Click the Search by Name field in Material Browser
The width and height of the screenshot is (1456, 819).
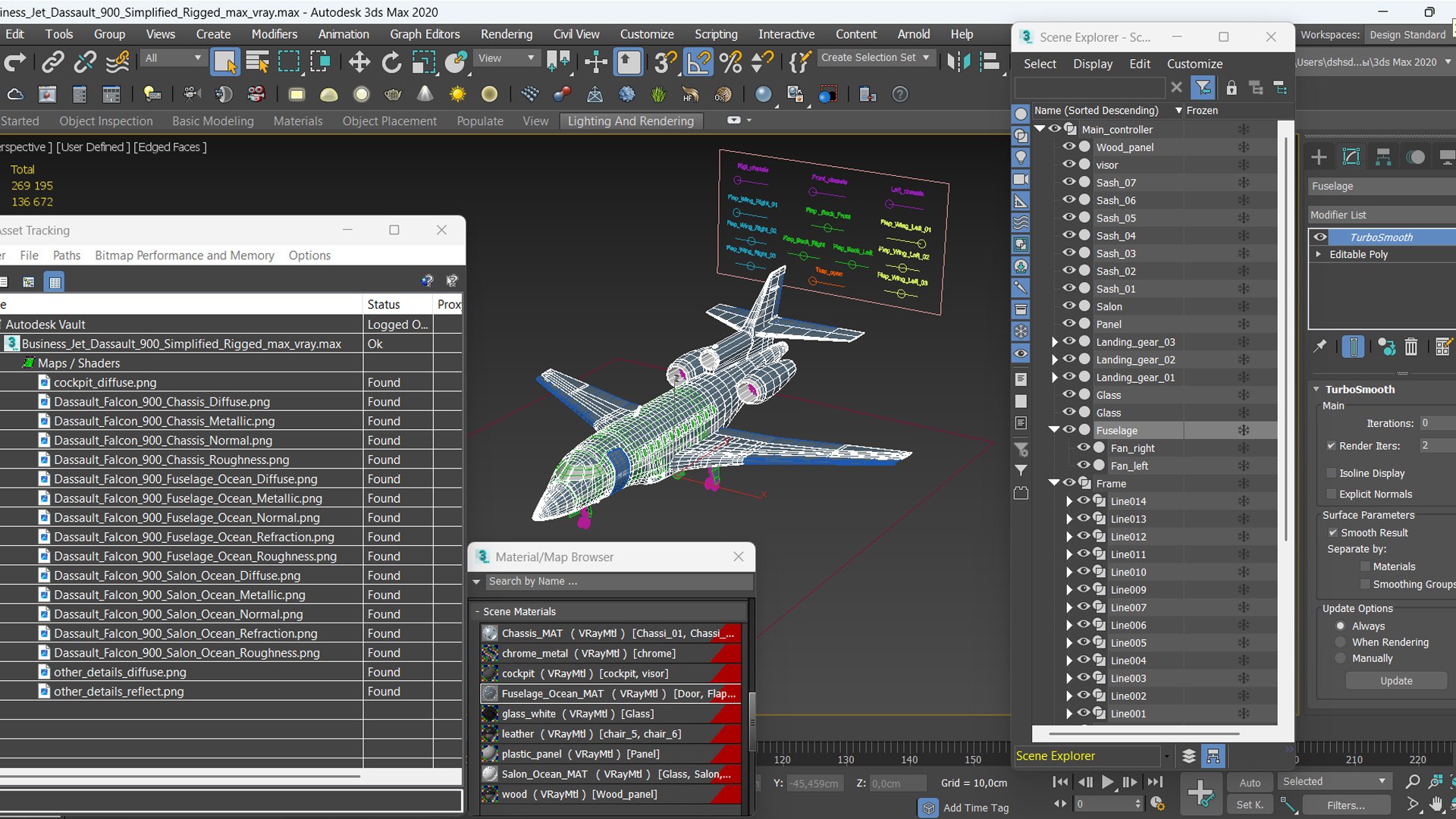(x=619, y=582)
